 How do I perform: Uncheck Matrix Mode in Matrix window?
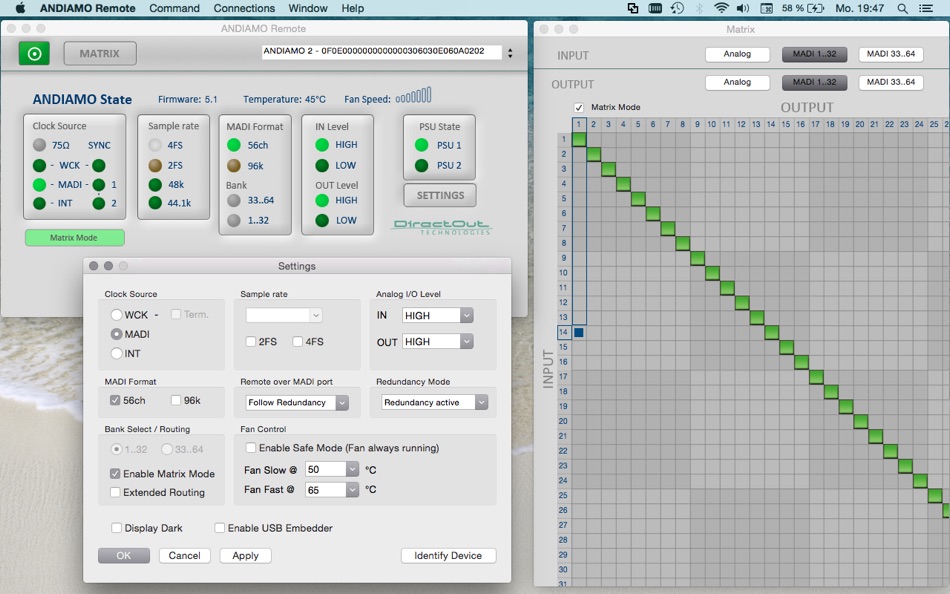579,107
